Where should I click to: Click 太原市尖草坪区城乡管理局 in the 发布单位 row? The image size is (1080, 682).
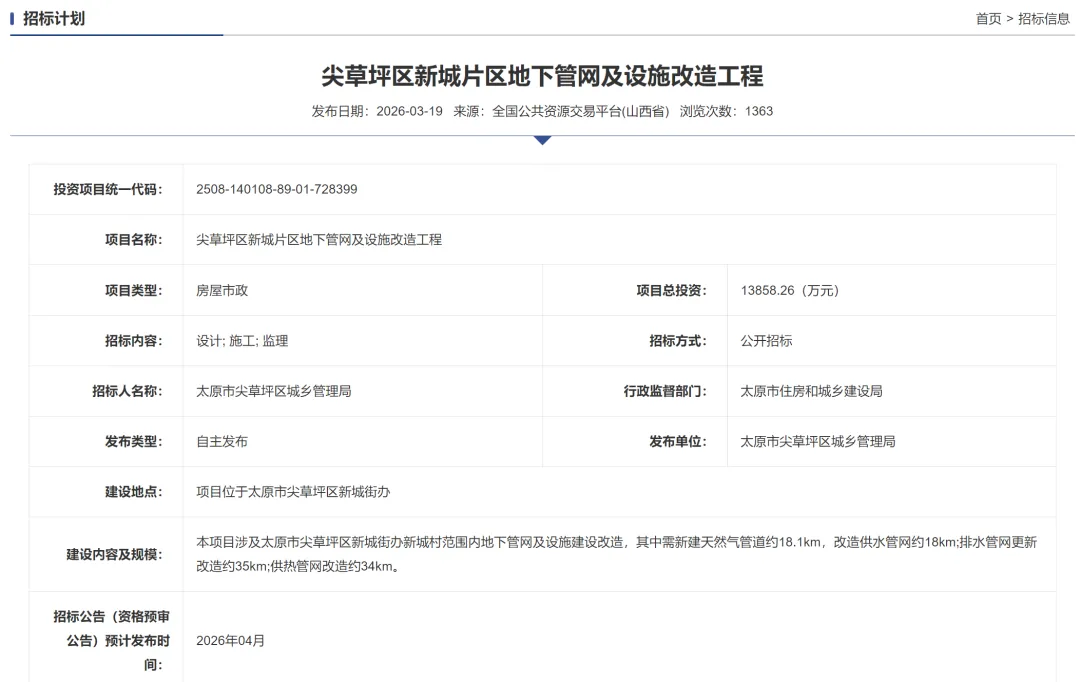click(818, 442)
